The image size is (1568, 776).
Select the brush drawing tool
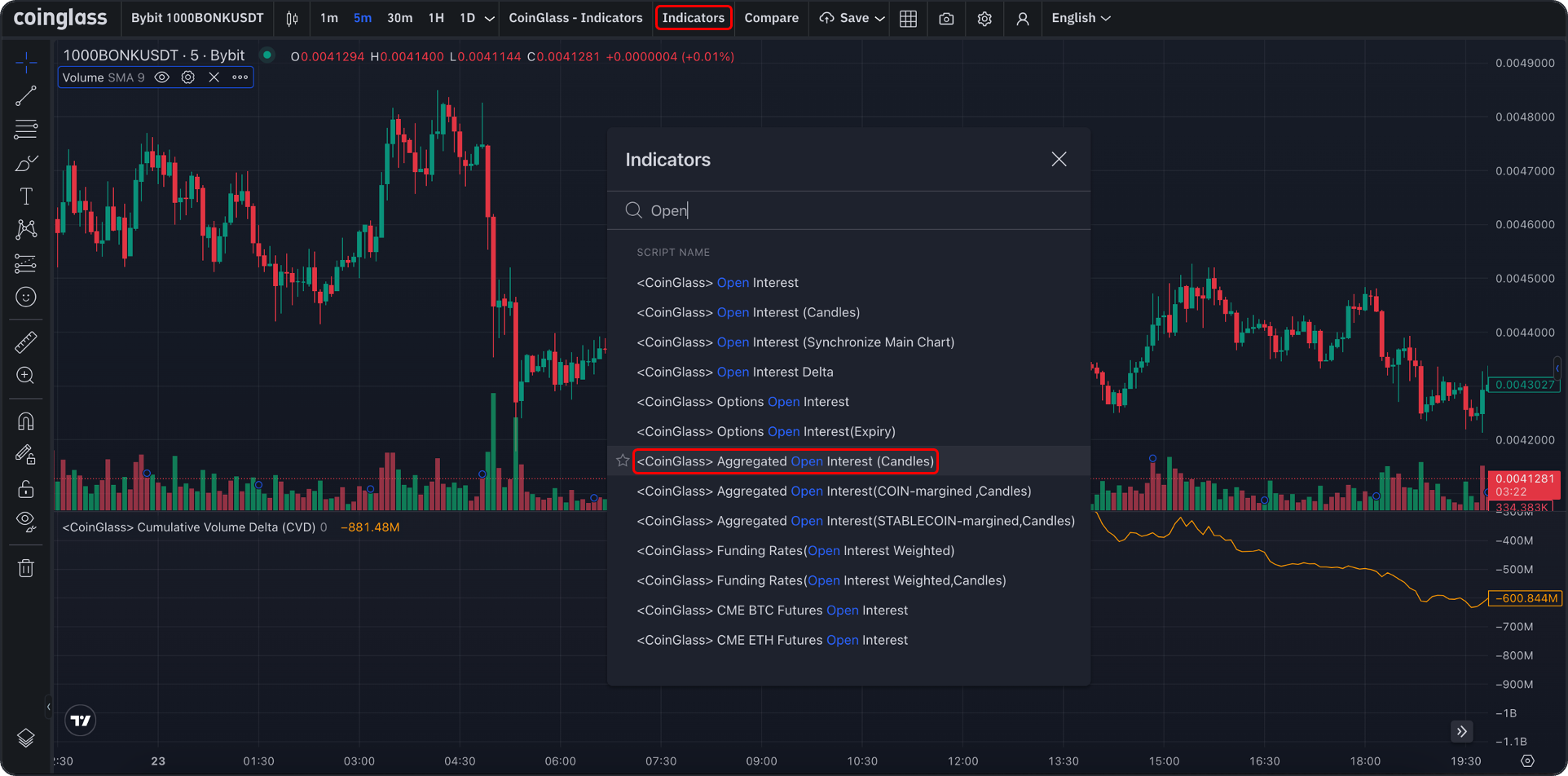click(x=26, y=163)
